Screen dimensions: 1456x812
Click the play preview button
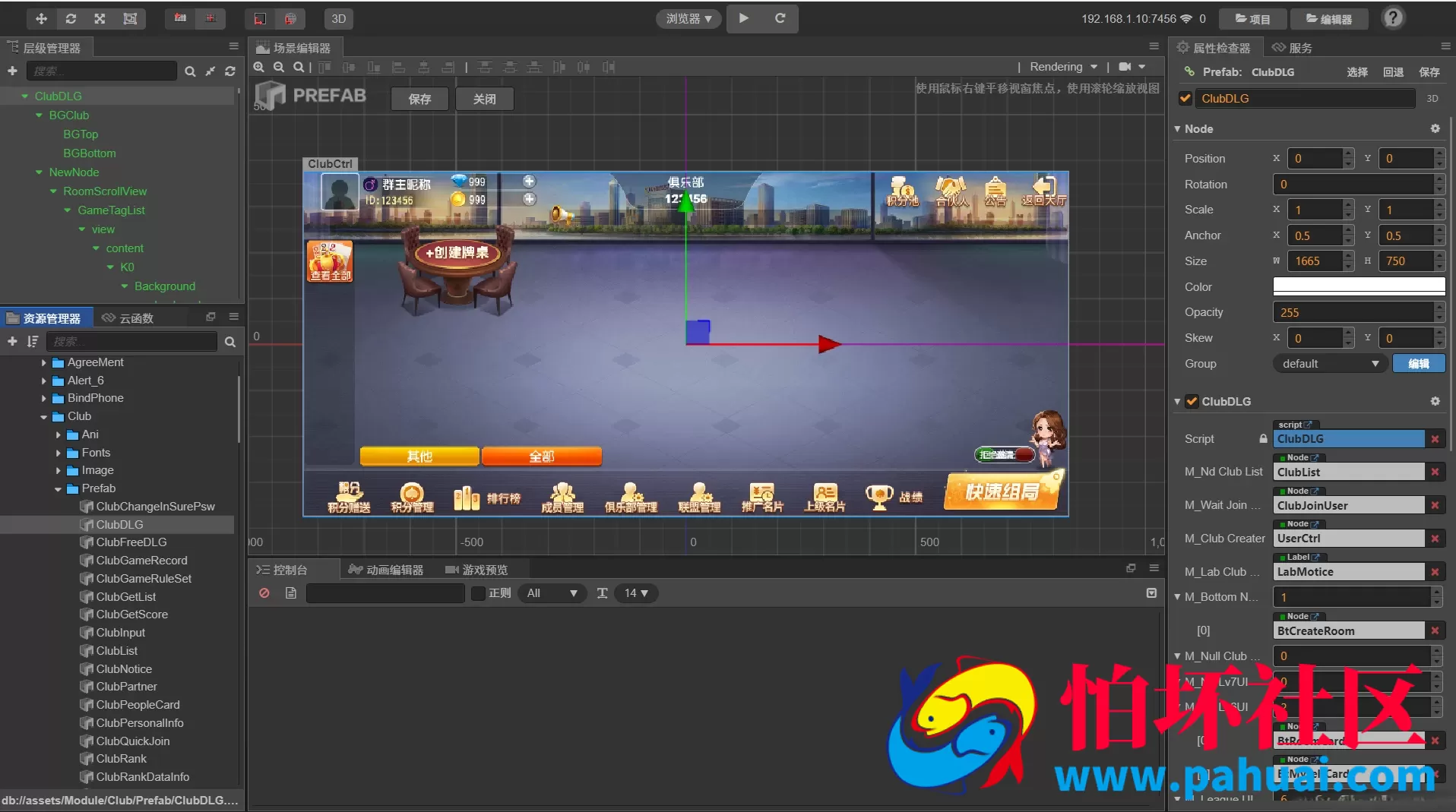744,18
